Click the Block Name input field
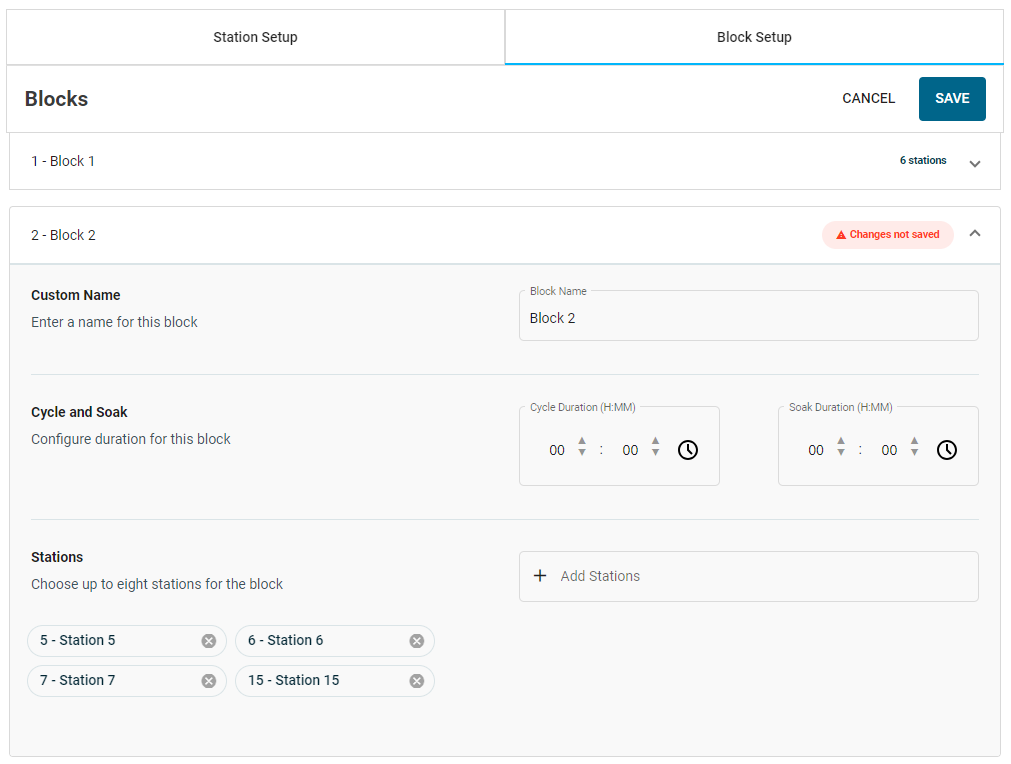The image size is (1011, 764). 748,318
